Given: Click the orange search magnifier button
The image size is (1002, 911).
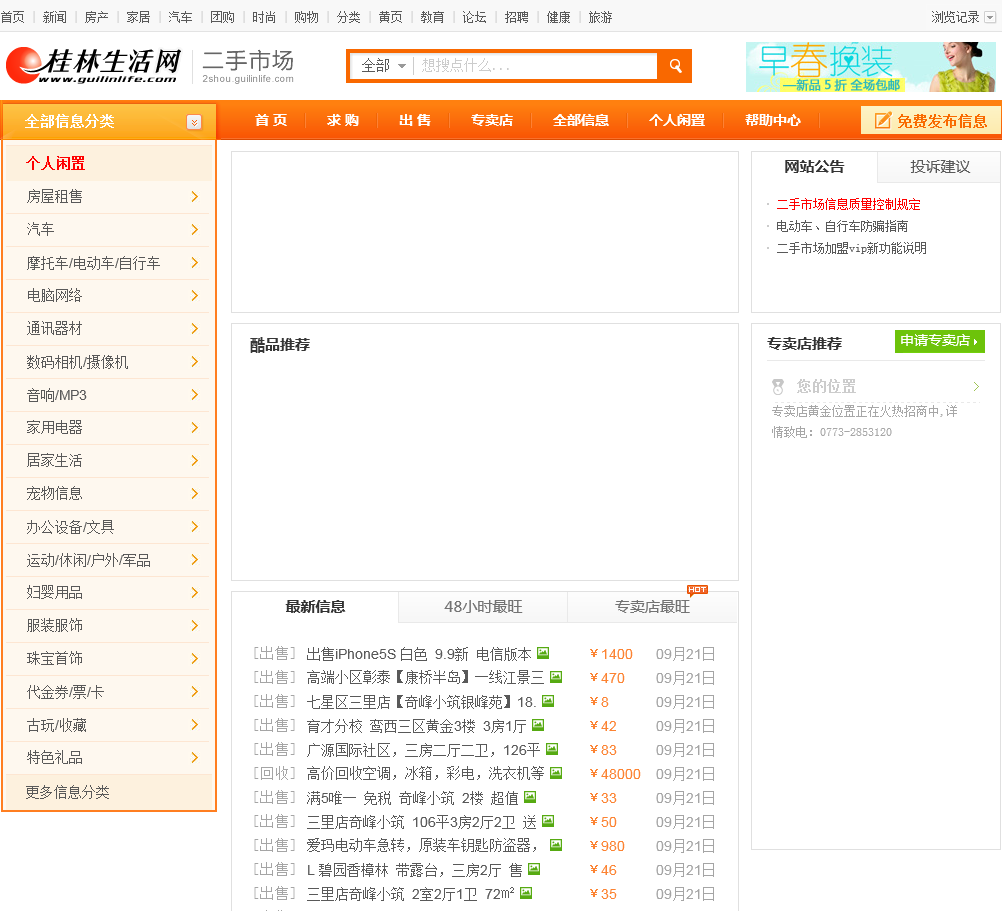Looking at the screenshot, I should (x=675, y=66).
